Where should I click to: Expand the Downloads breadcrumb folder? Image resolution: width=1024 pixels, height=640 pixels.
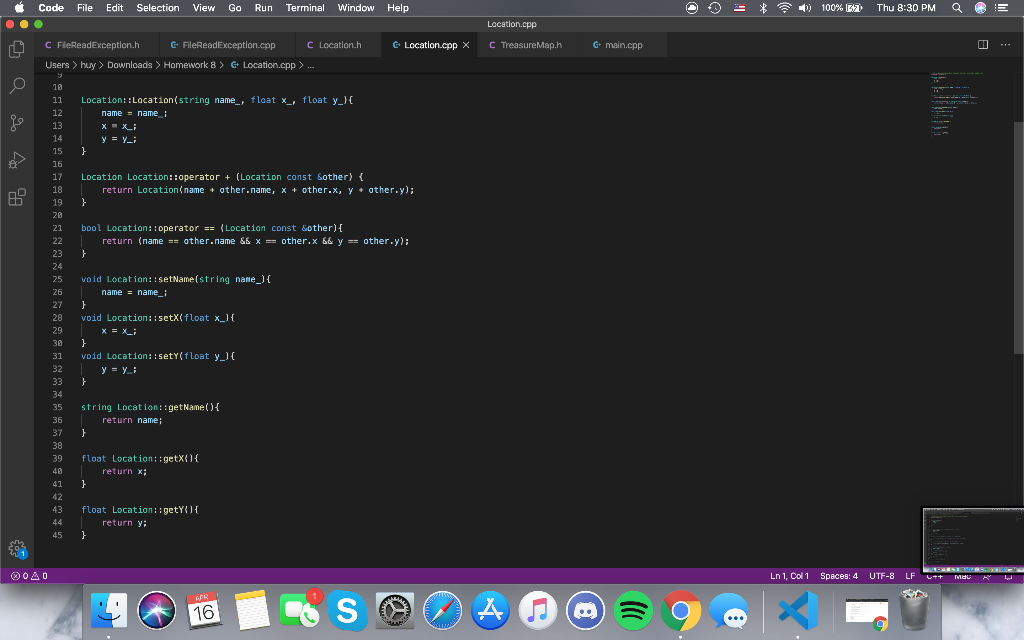click(129, 65)
